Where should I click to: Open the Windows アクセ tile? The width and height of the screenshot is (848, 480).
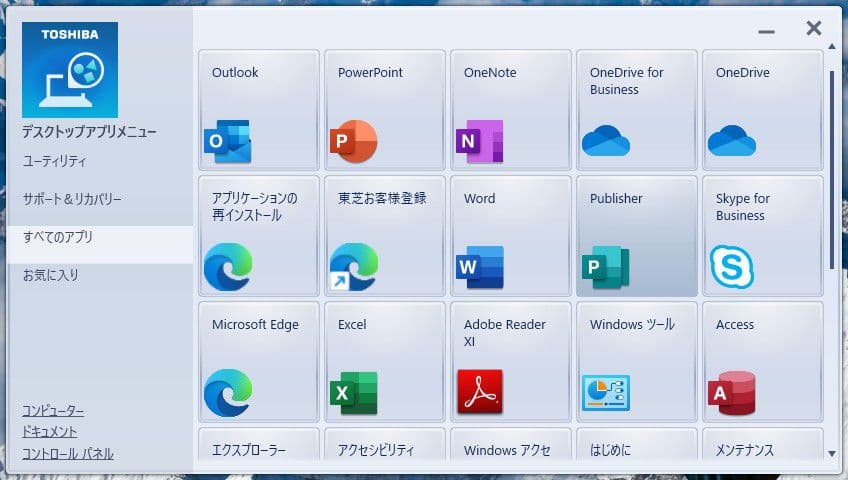[x=511, y=444]
